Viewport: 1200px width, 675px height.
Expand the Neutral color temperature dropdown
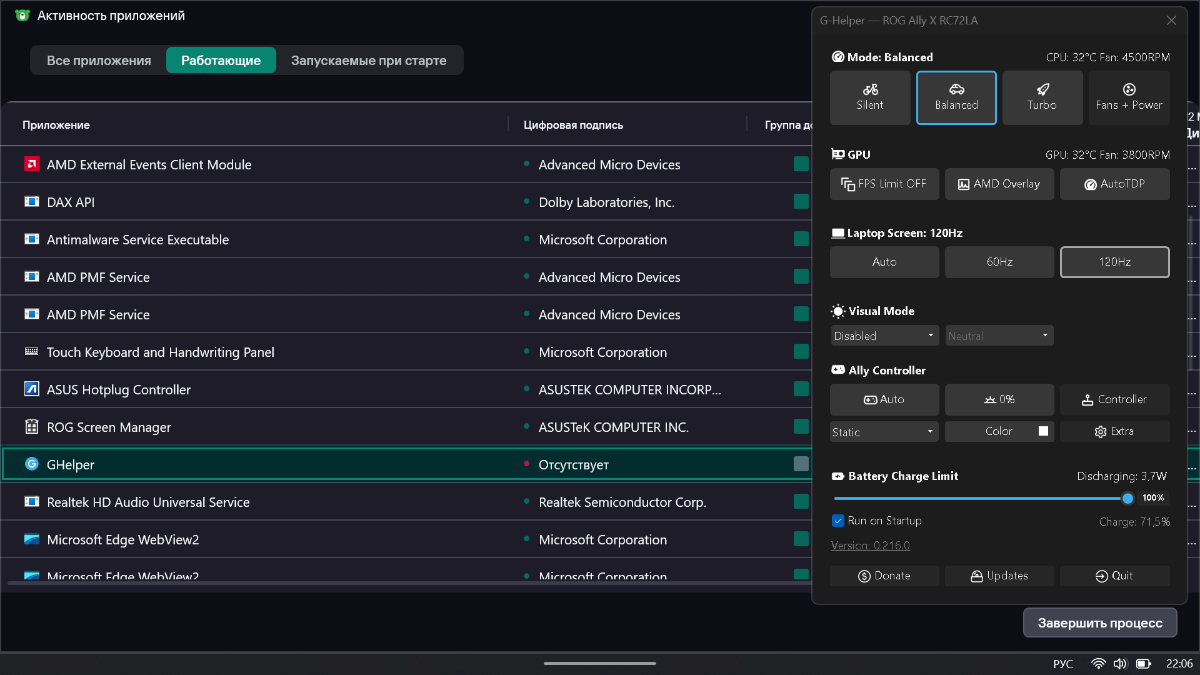click(1000, 336)
